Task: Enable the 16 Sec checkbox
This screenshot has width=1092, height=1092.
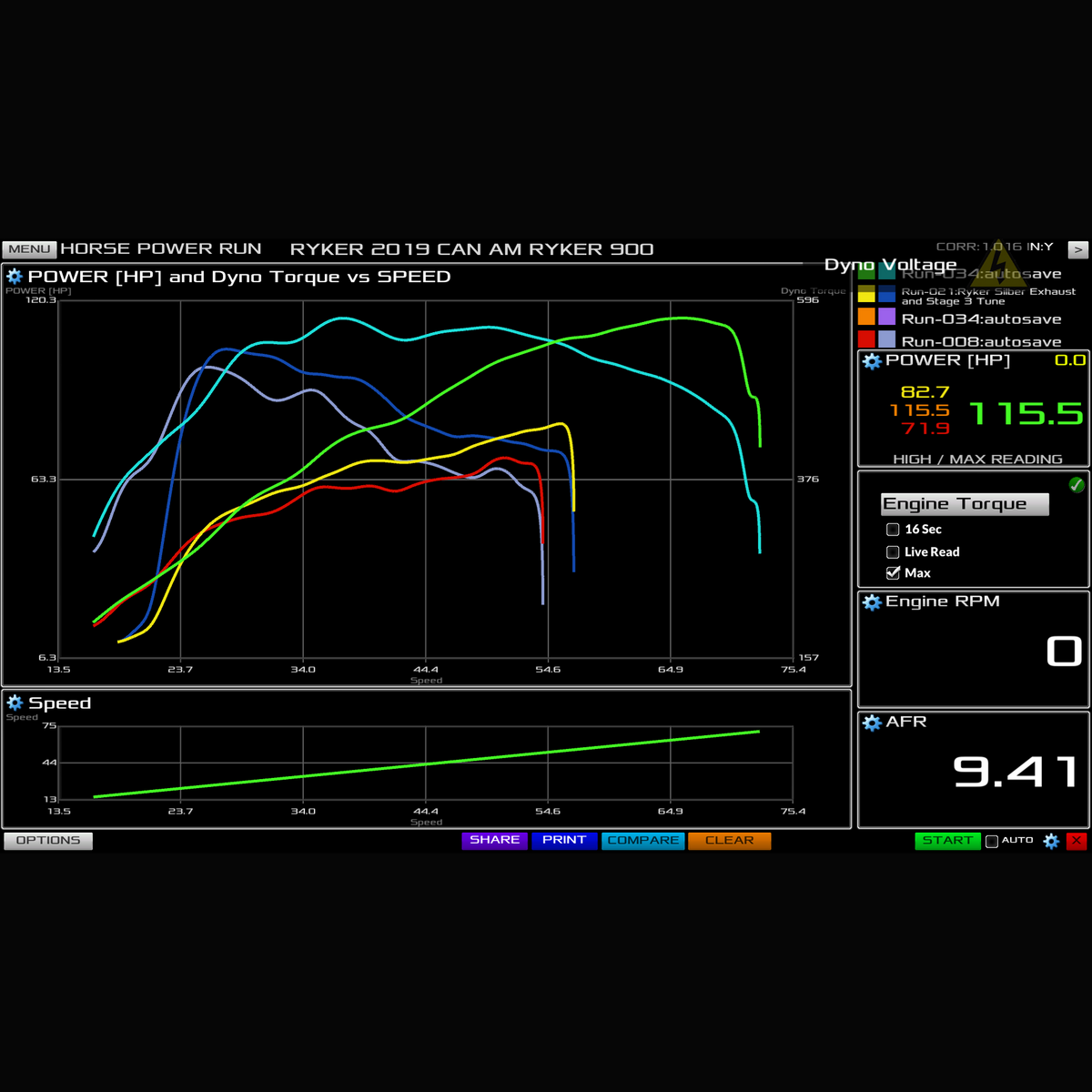Action: pos(893,530)
